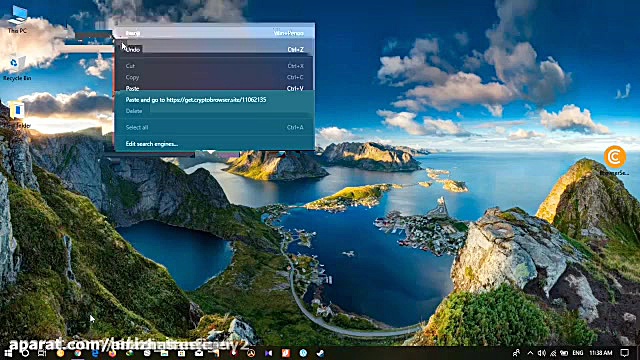
Task: Open Mail app from the taskbar
Action: pyautogui.click(x=199, y=353)
